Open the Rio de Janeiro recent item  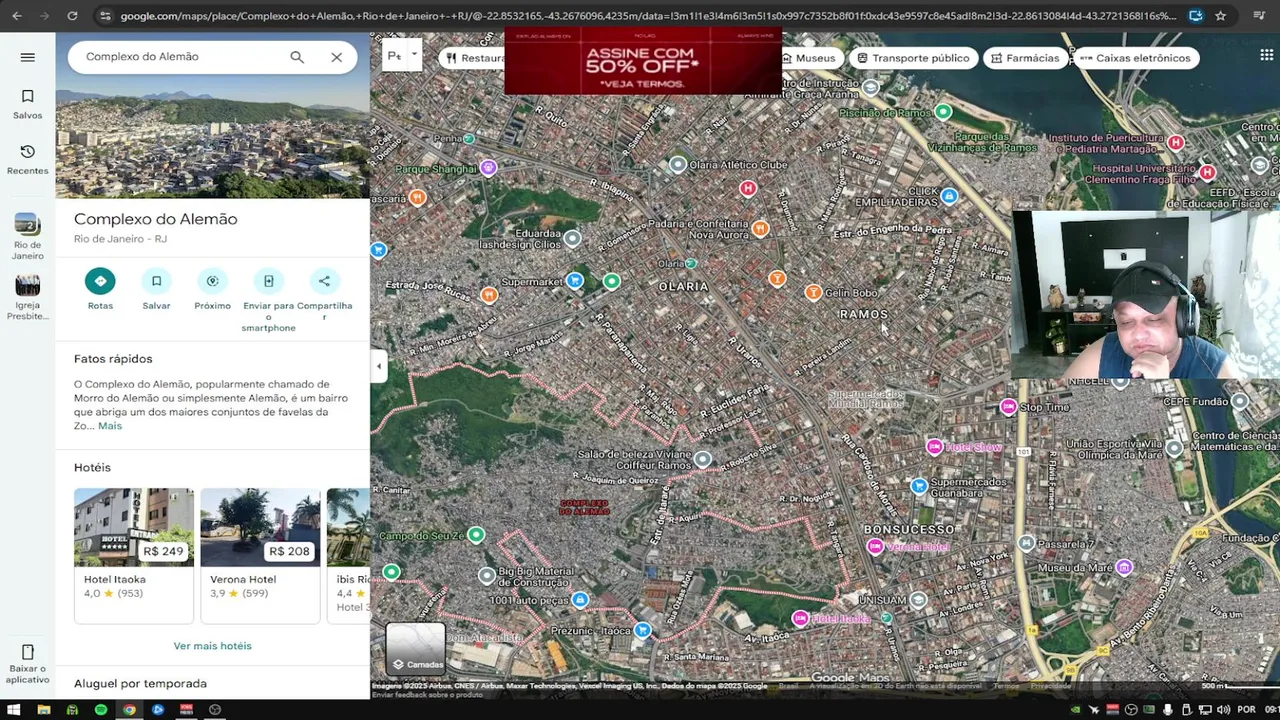pos(27,236)
